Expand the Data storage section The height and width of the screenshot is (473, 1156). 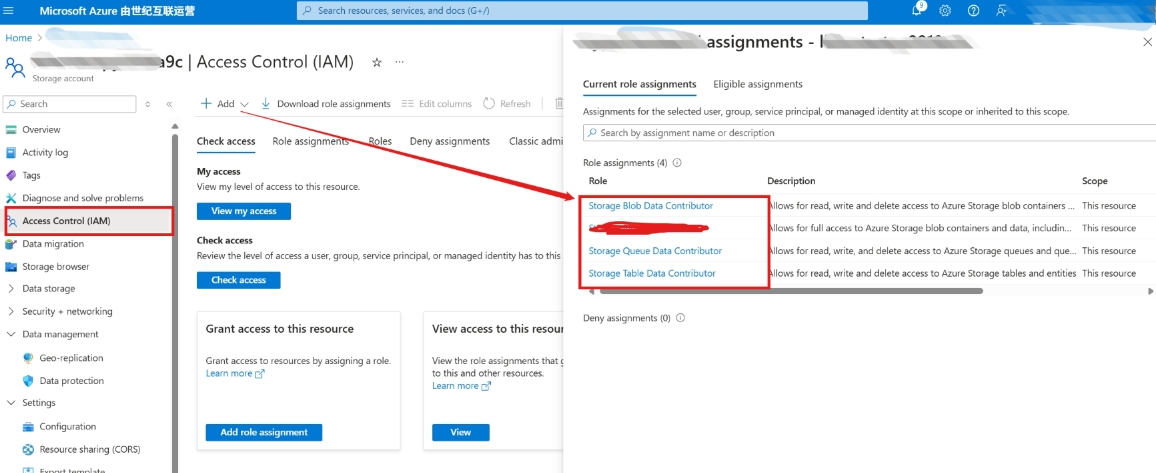point(48,289)
